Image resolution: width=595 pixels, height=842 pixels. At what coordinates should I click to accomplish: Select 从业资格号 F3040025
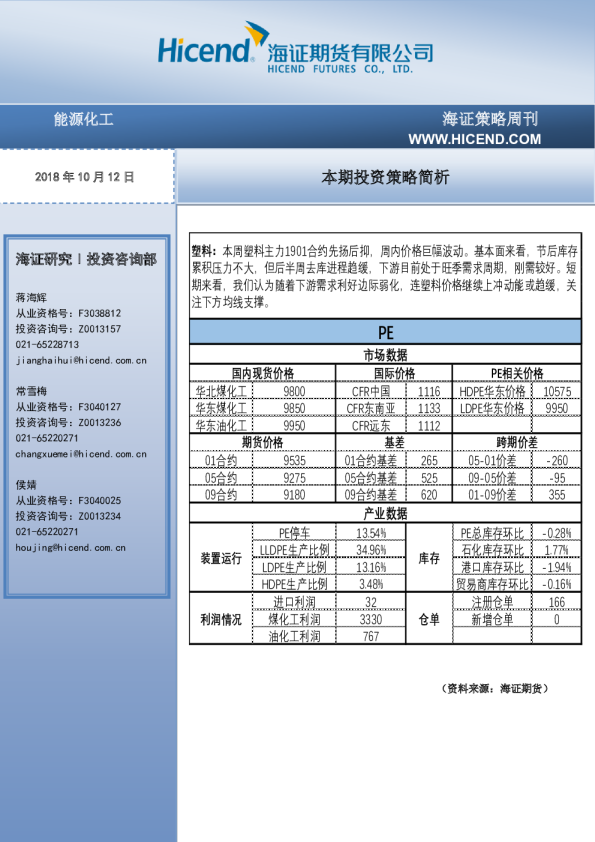click(x=68, y=500)
